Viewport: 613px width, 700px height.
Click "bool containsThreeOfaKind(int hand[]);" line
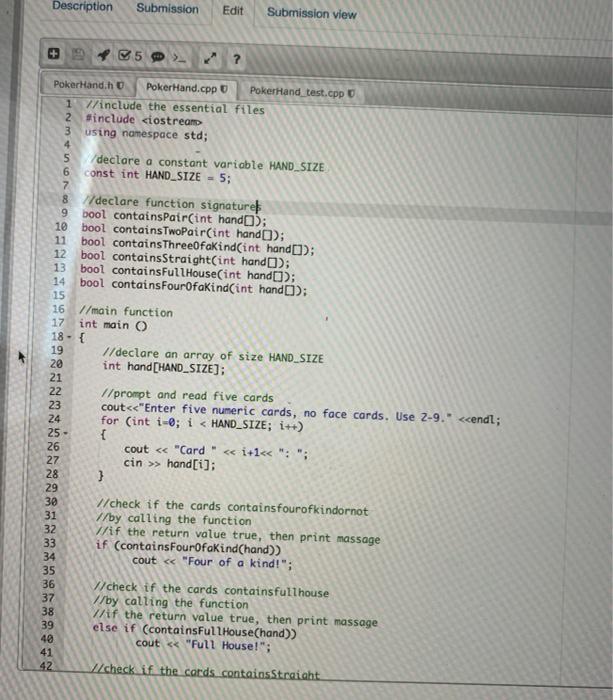pyautogui.click(x=198, y=246)
